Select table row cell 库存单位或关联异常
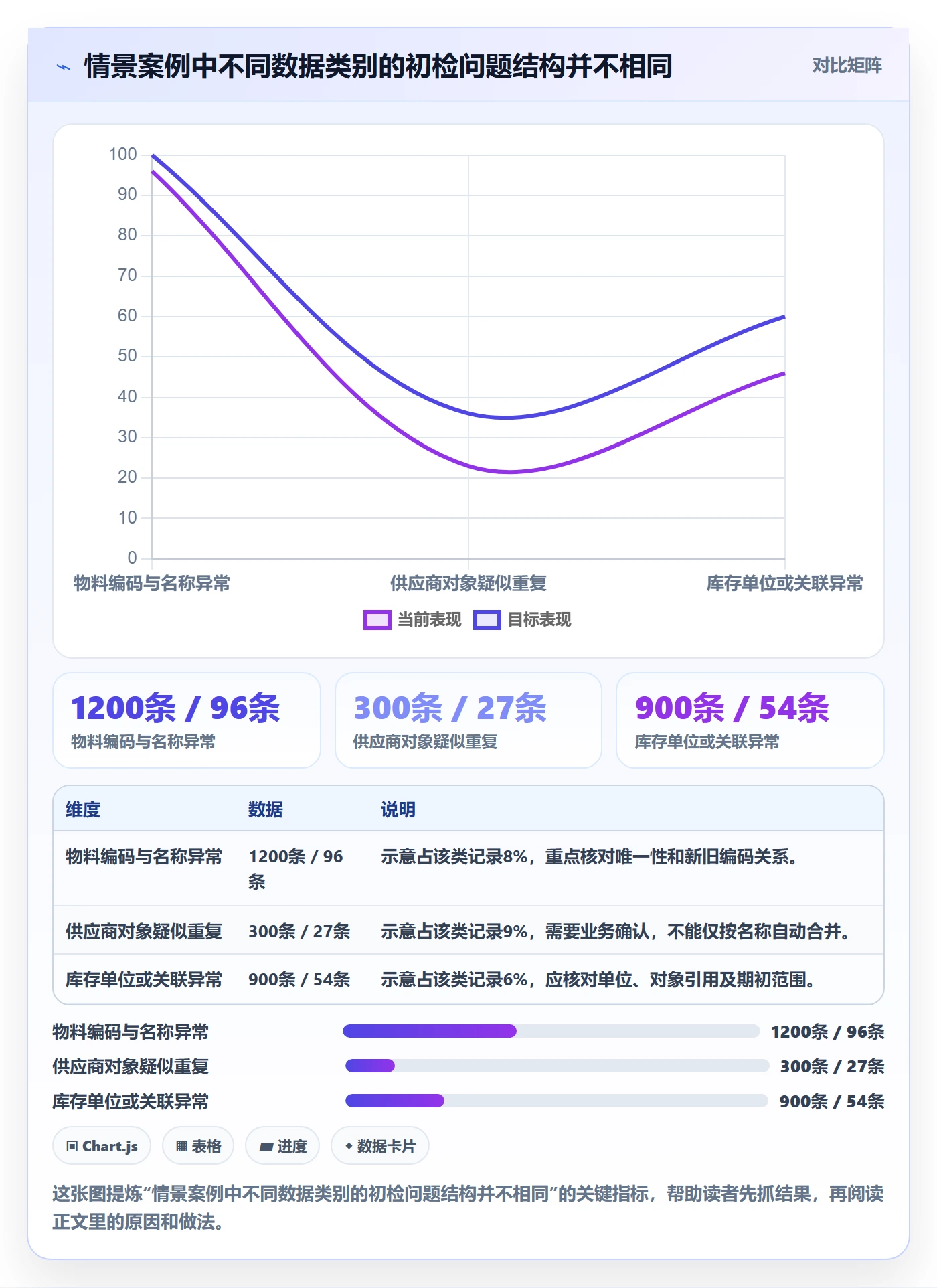The image size is (937, 1288). (144, 979)
